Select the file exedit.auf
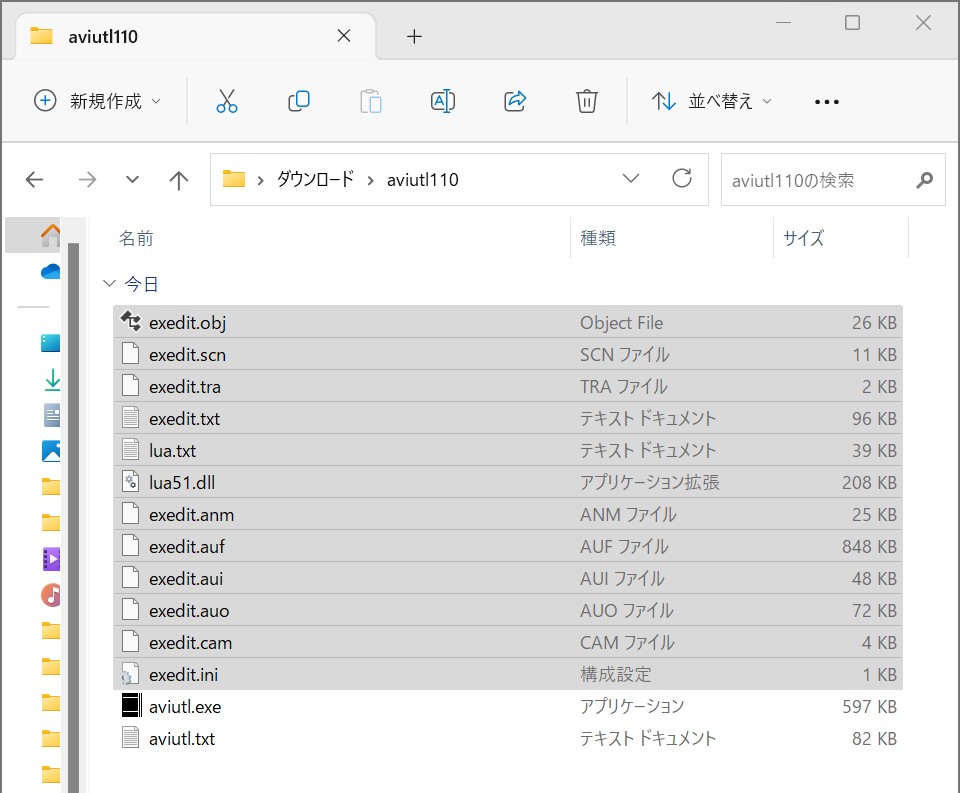 click(x=508, y=546)
